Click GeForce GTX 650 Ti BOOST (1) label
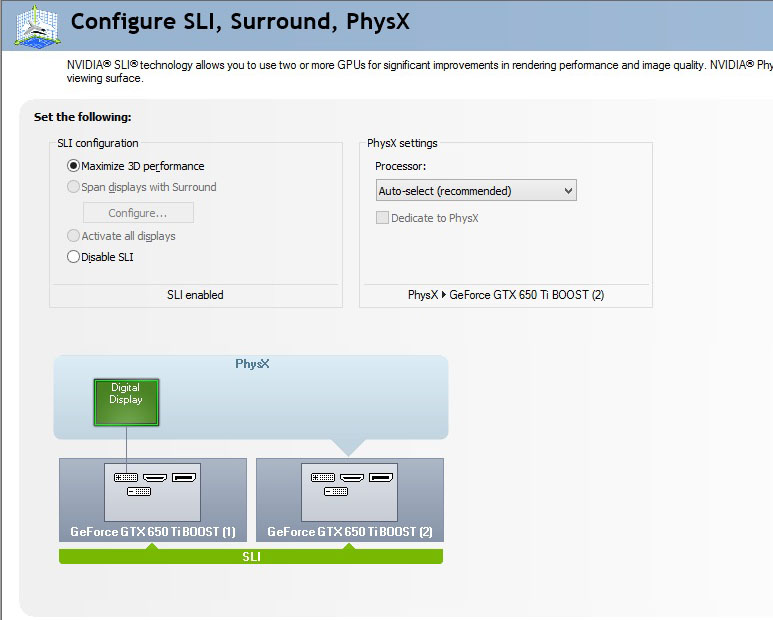773x620 pixels. [152, 531]
